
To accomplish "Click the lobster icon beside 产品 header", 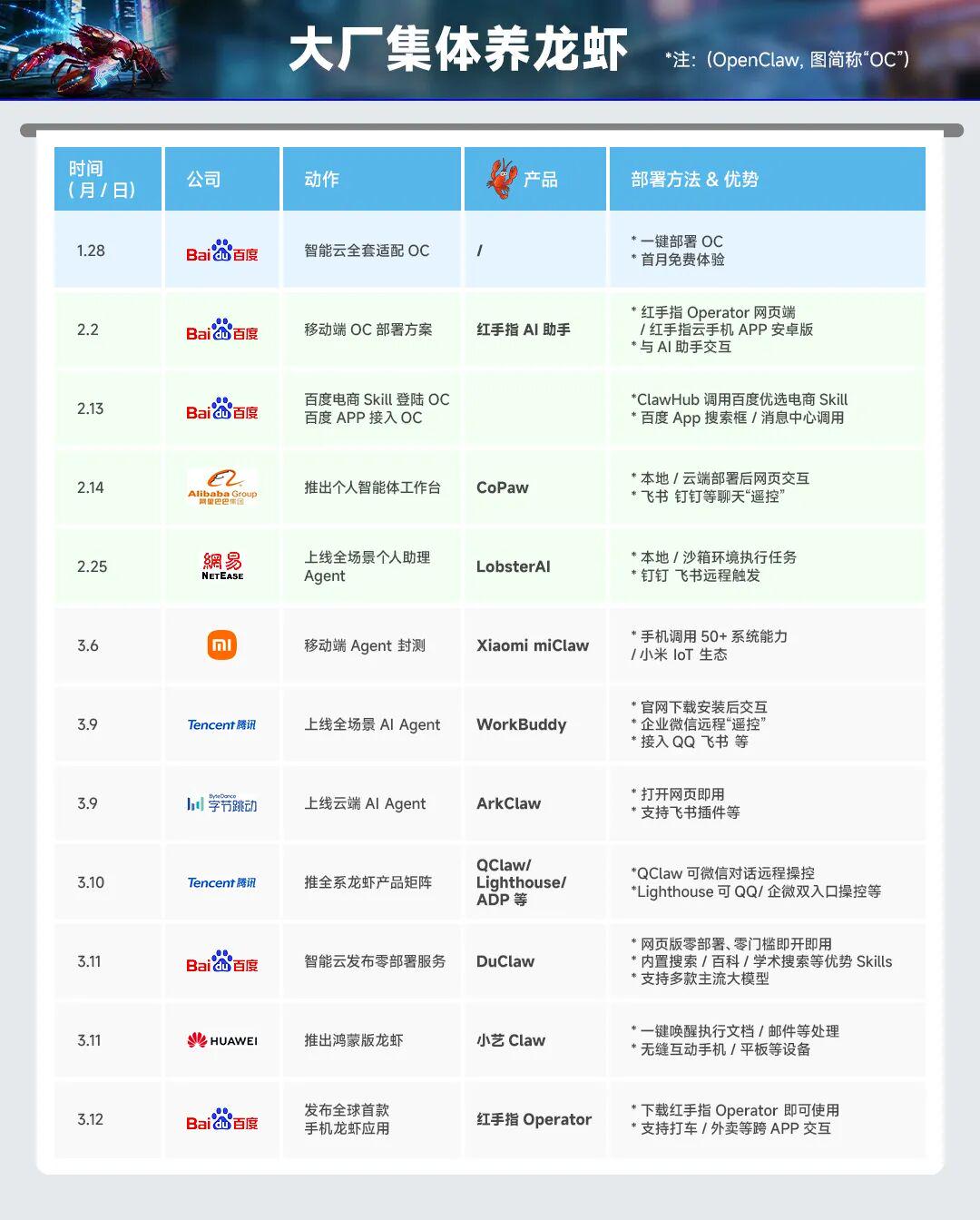I will [x=502, y=179].
